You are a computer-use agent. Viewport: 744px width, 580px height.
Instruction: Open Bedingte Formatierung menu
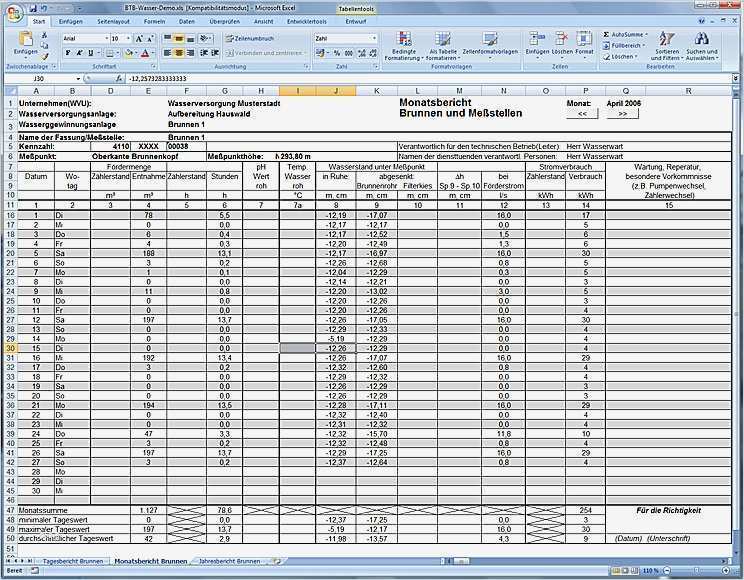(404, 46)
